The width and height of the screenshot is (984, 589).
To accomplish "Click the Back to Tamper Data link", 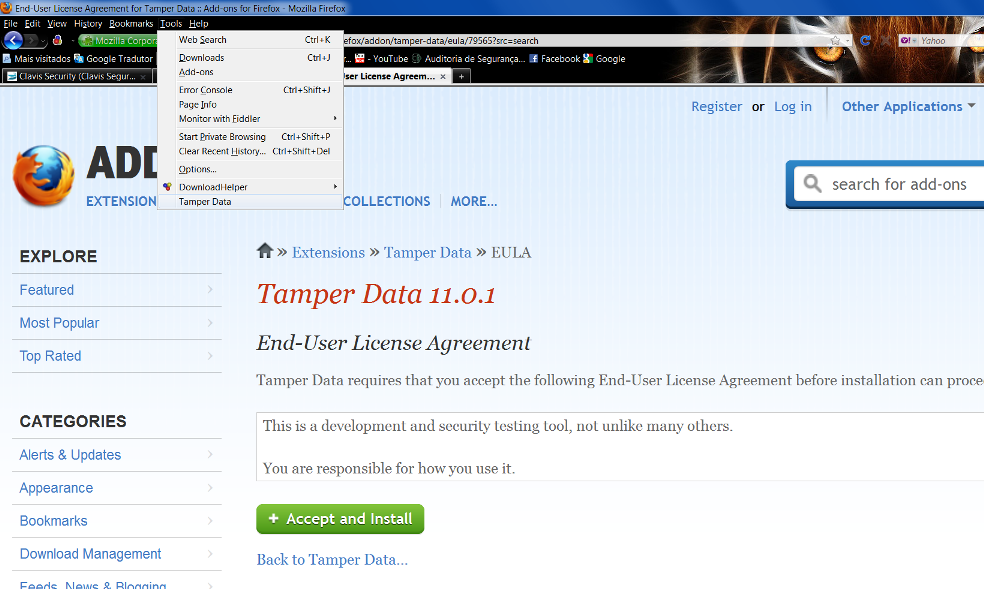I will [332, 560].
